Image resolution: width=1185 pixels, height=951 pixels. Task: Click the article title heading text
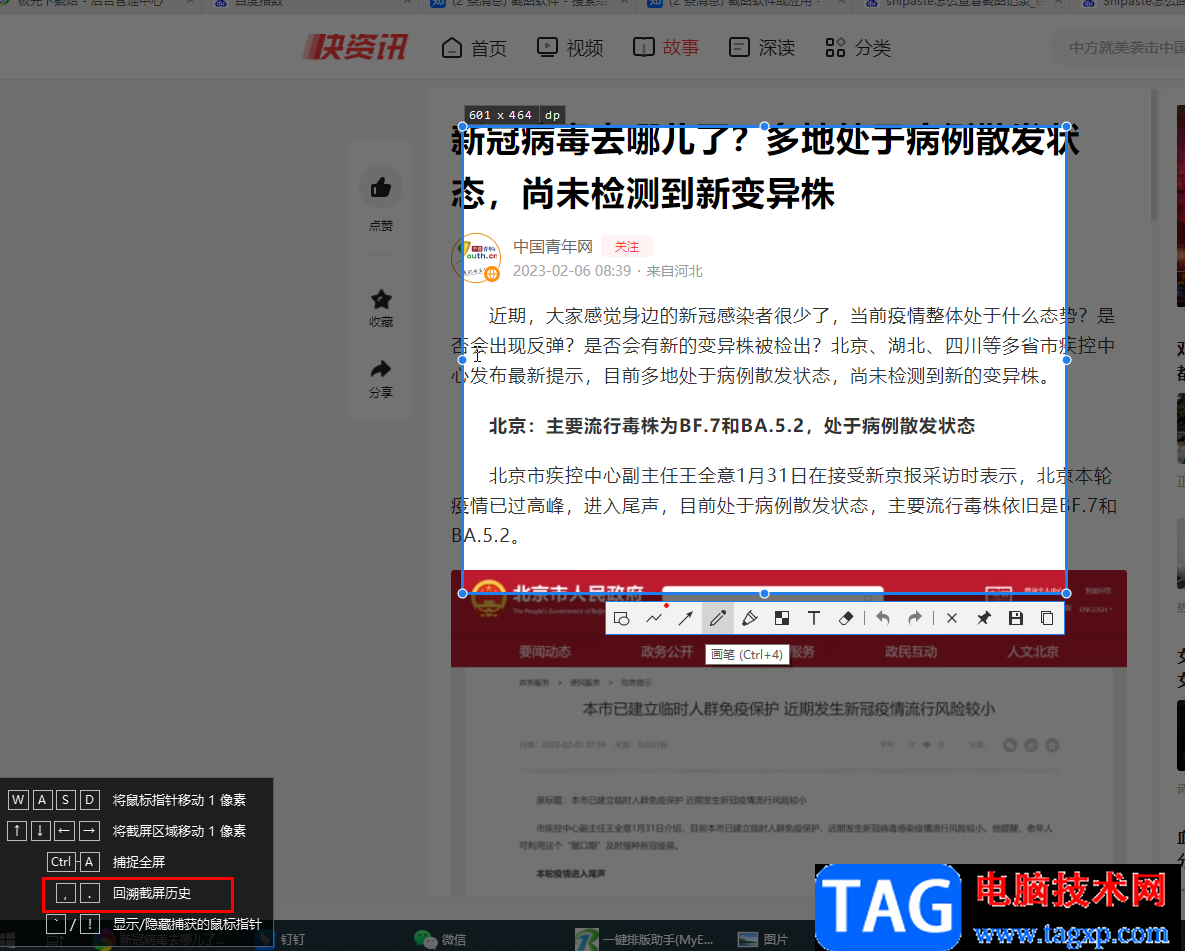tap(765, 167)
